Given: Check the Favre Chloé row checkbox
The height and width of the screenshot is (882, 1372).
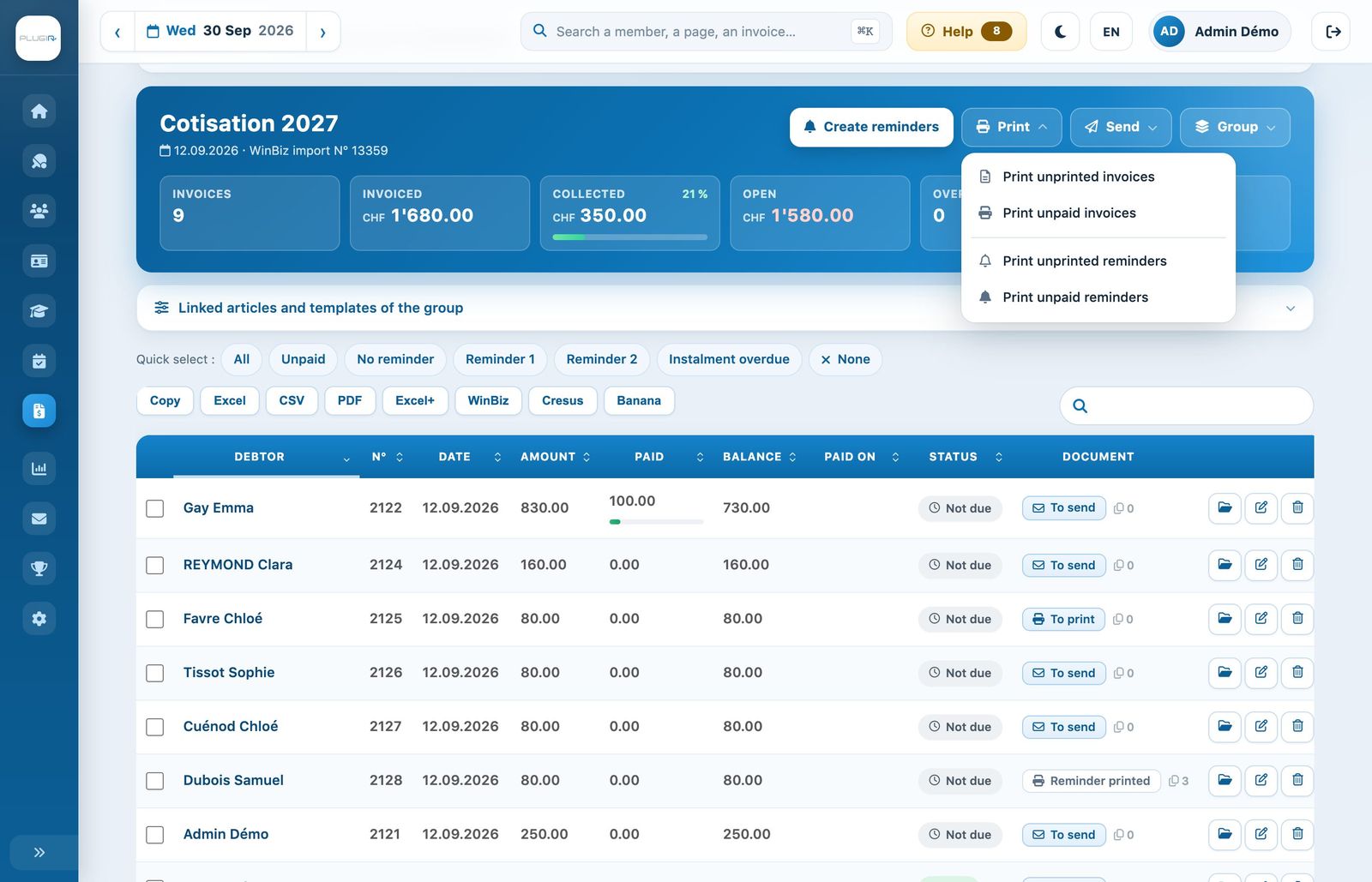Looking at the screenshot, I should tap(155, 619).
